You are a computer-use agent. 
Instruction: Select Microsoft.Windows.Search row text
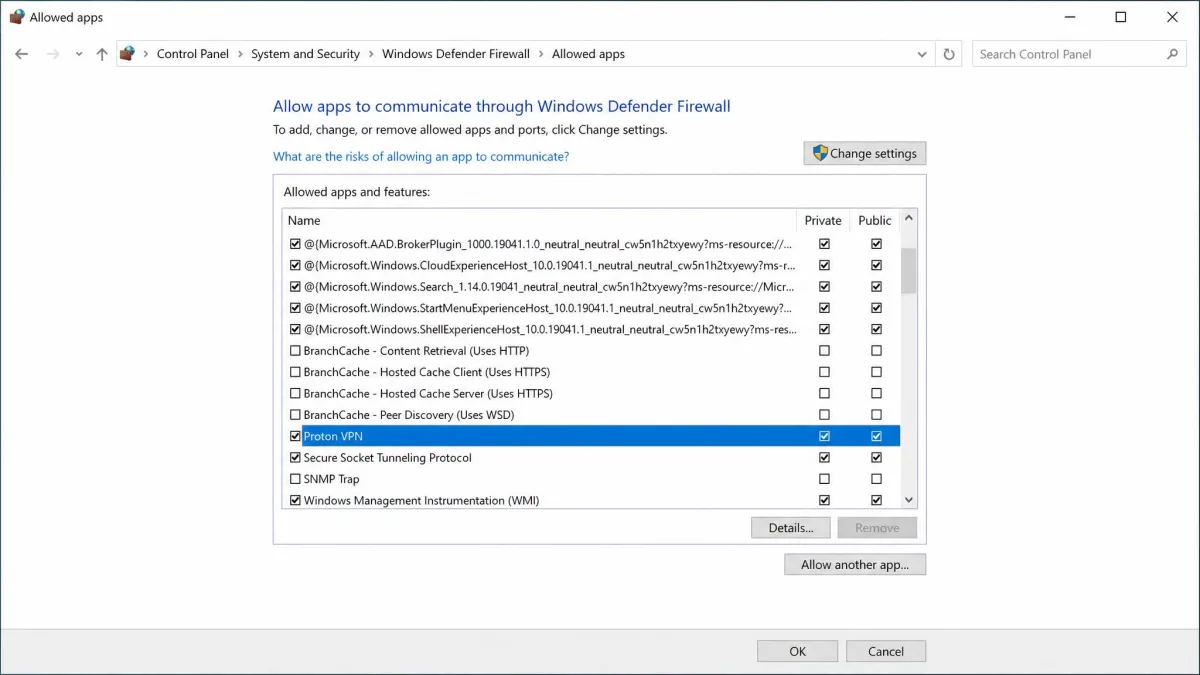point(550,287)
